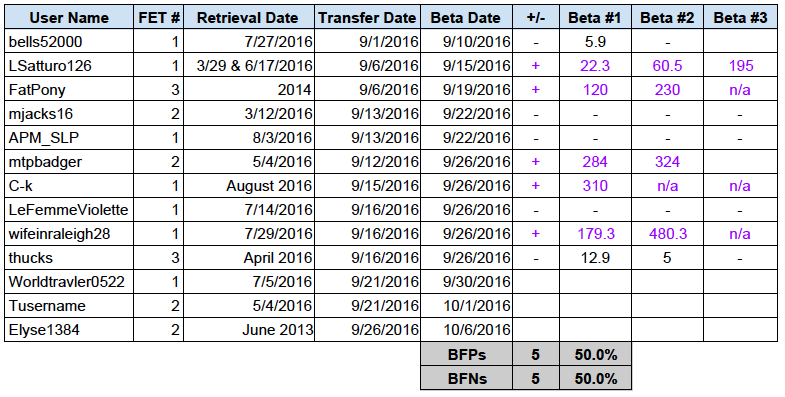
Task: Select Elyse1384 retrieval date June 2013
Action: [249, 330]
